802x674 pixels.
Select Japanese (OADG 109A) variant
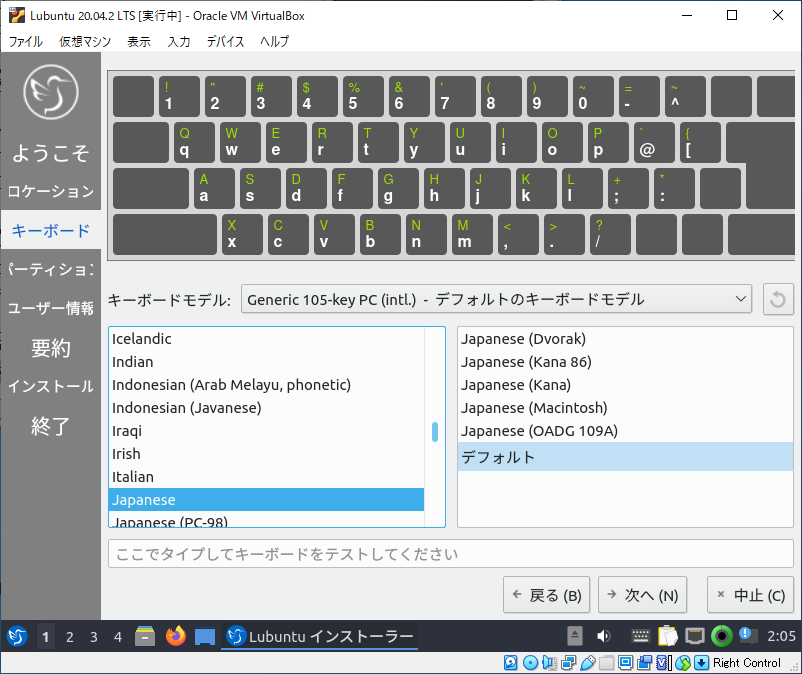tap(625, 431)
